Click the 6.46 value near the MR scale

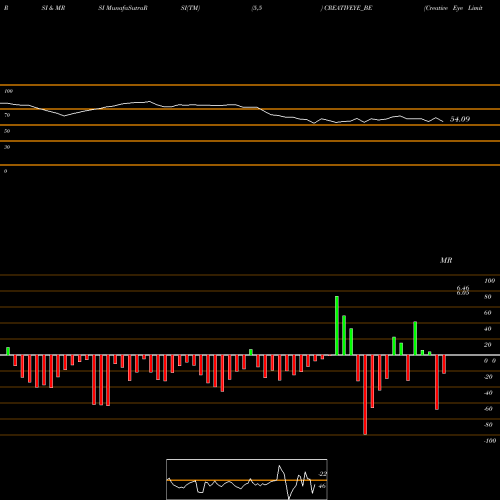pyautogui.click(x=463, y=287)
